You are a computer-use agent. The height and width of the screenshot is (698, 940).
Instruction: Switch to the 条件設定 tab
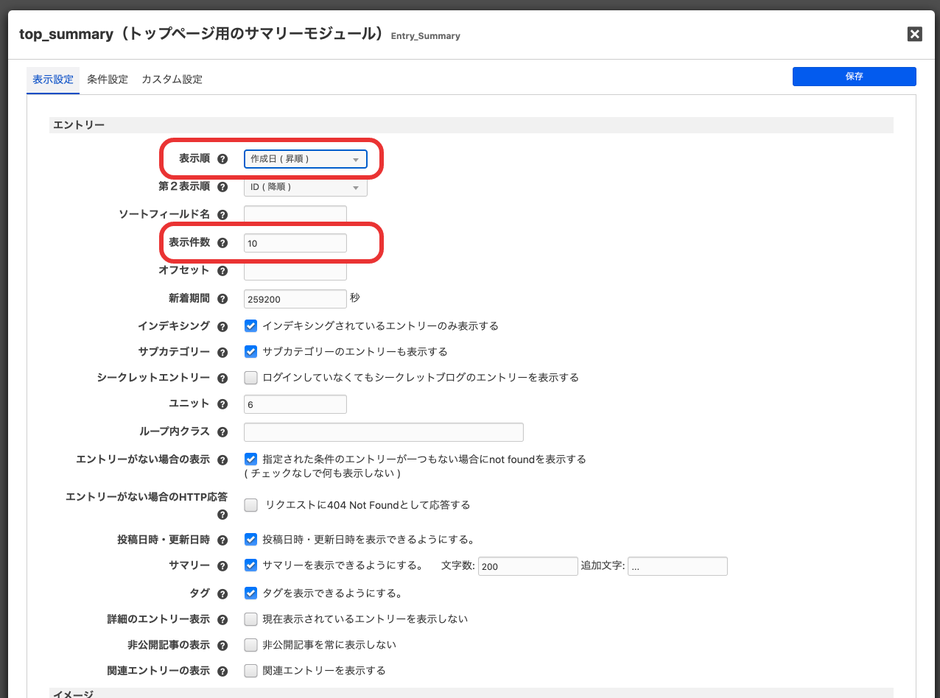pyautogui.click(x=109, y=79)
